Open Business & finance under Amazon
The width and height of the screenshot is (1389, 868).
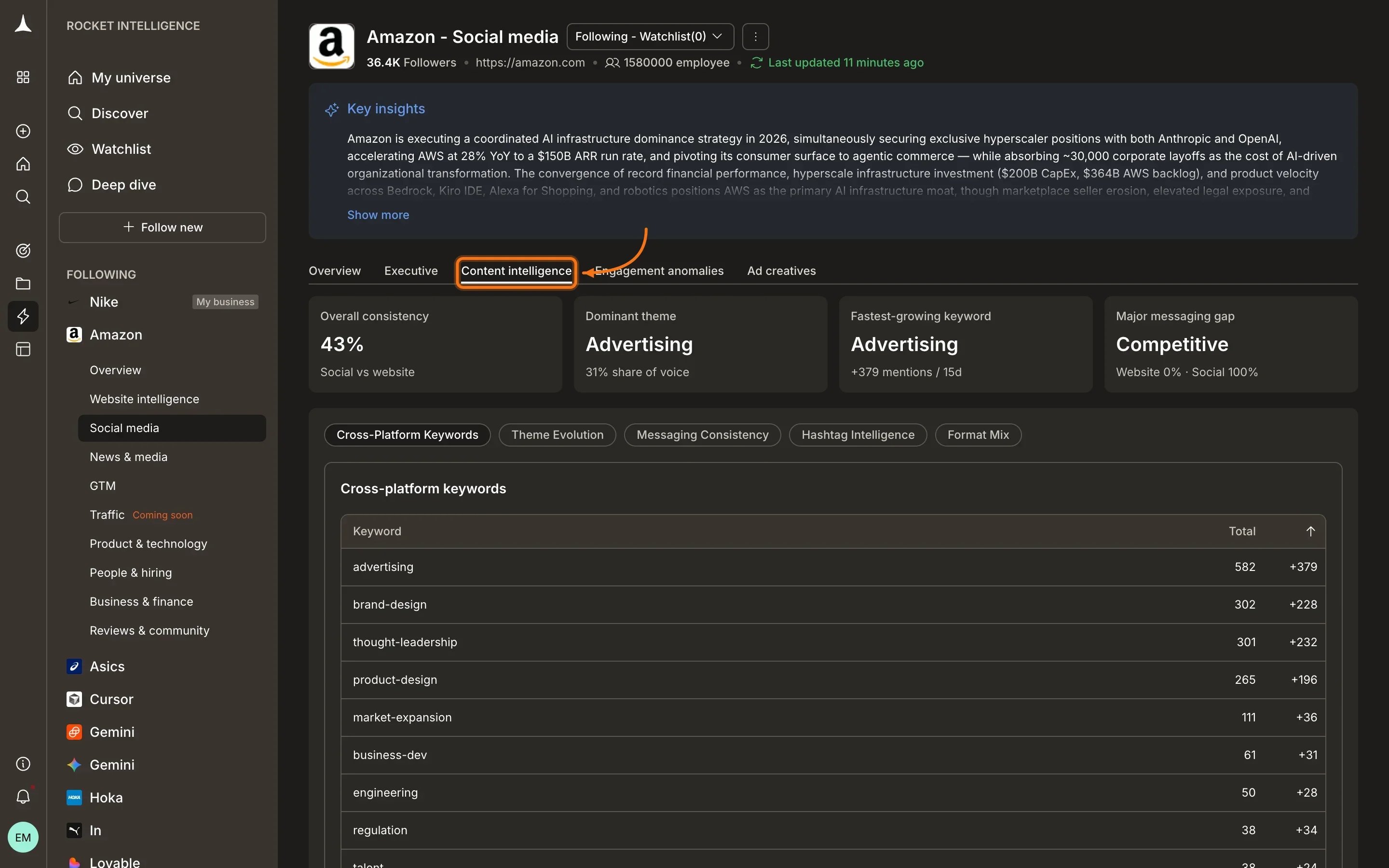172,602
